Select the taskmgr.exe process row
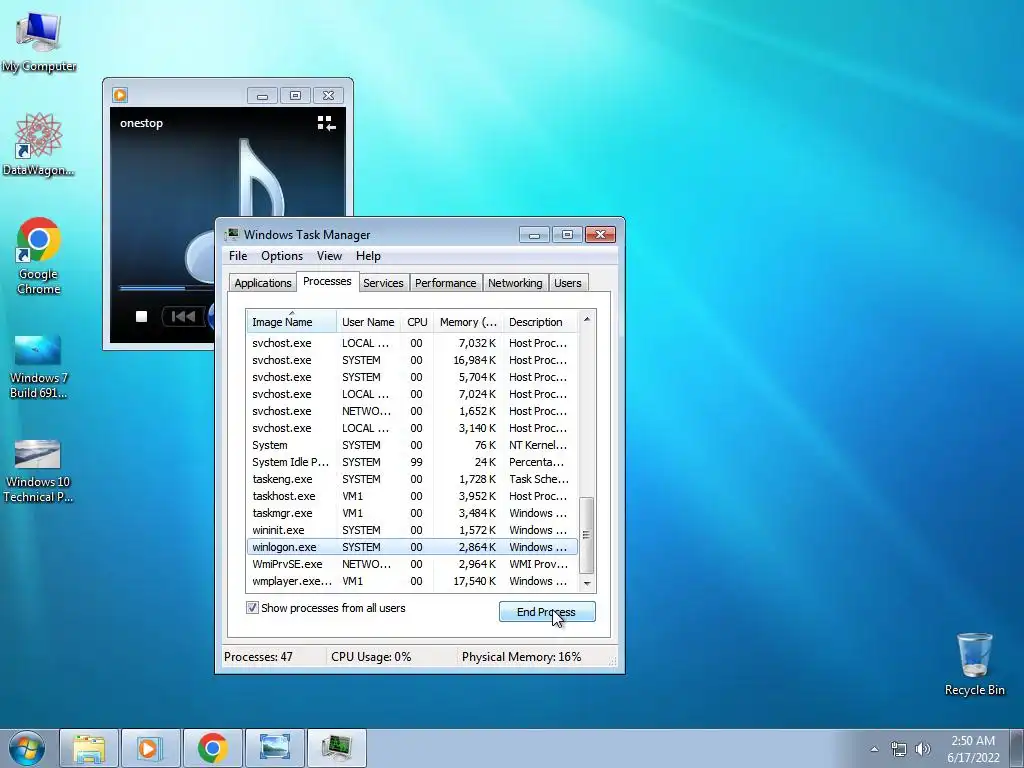 (412, 513)
